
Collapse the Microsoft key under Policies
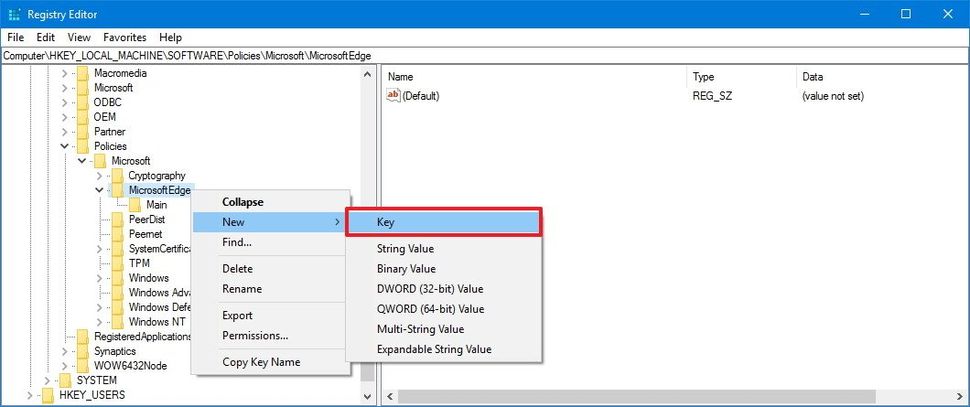point(82,161)
